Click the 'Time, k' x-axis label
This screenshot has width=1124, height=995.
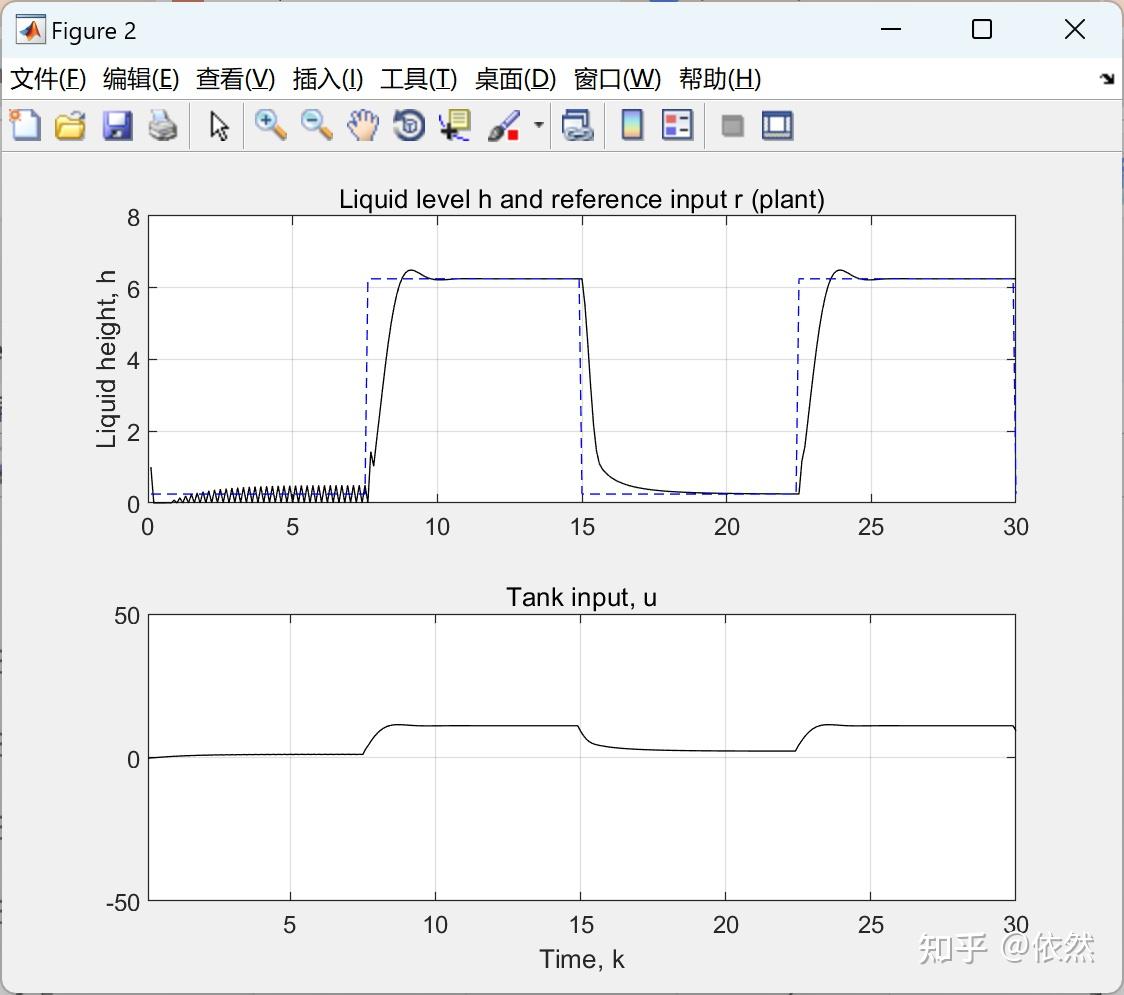[x=581, y=959]
